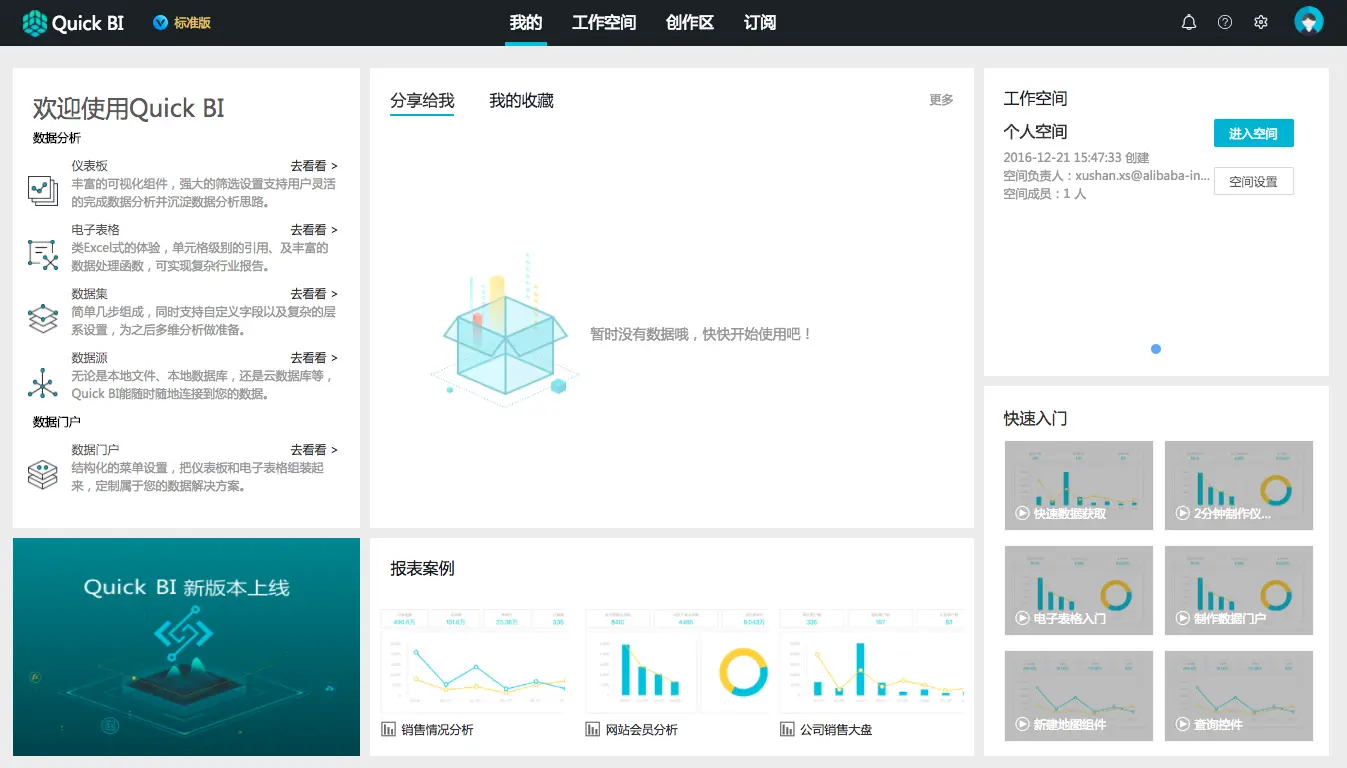The image size is (1347, 768).
Task: Switch to the 我的 top tab
Action: point(526,23)
